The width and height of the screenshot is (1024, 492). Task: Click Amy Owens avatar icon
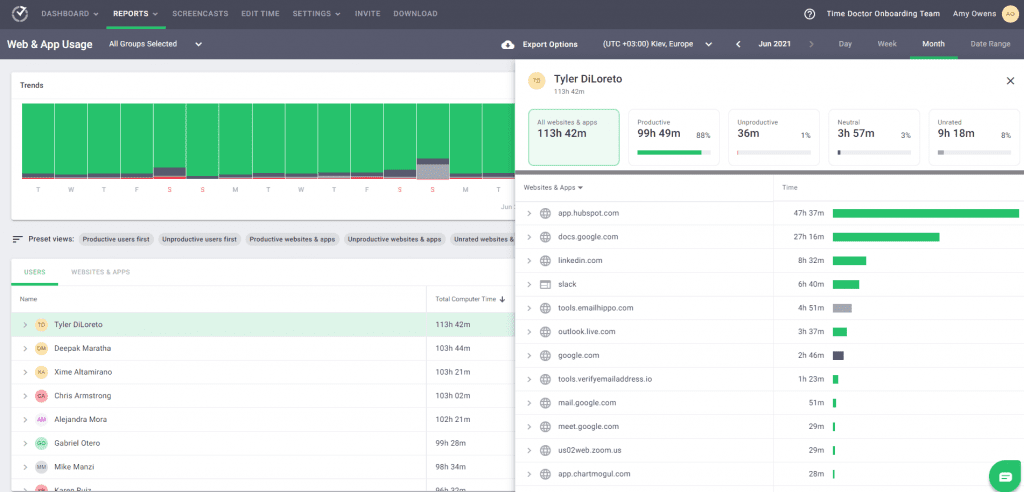pyautogui.click(x=1009, y=14)
